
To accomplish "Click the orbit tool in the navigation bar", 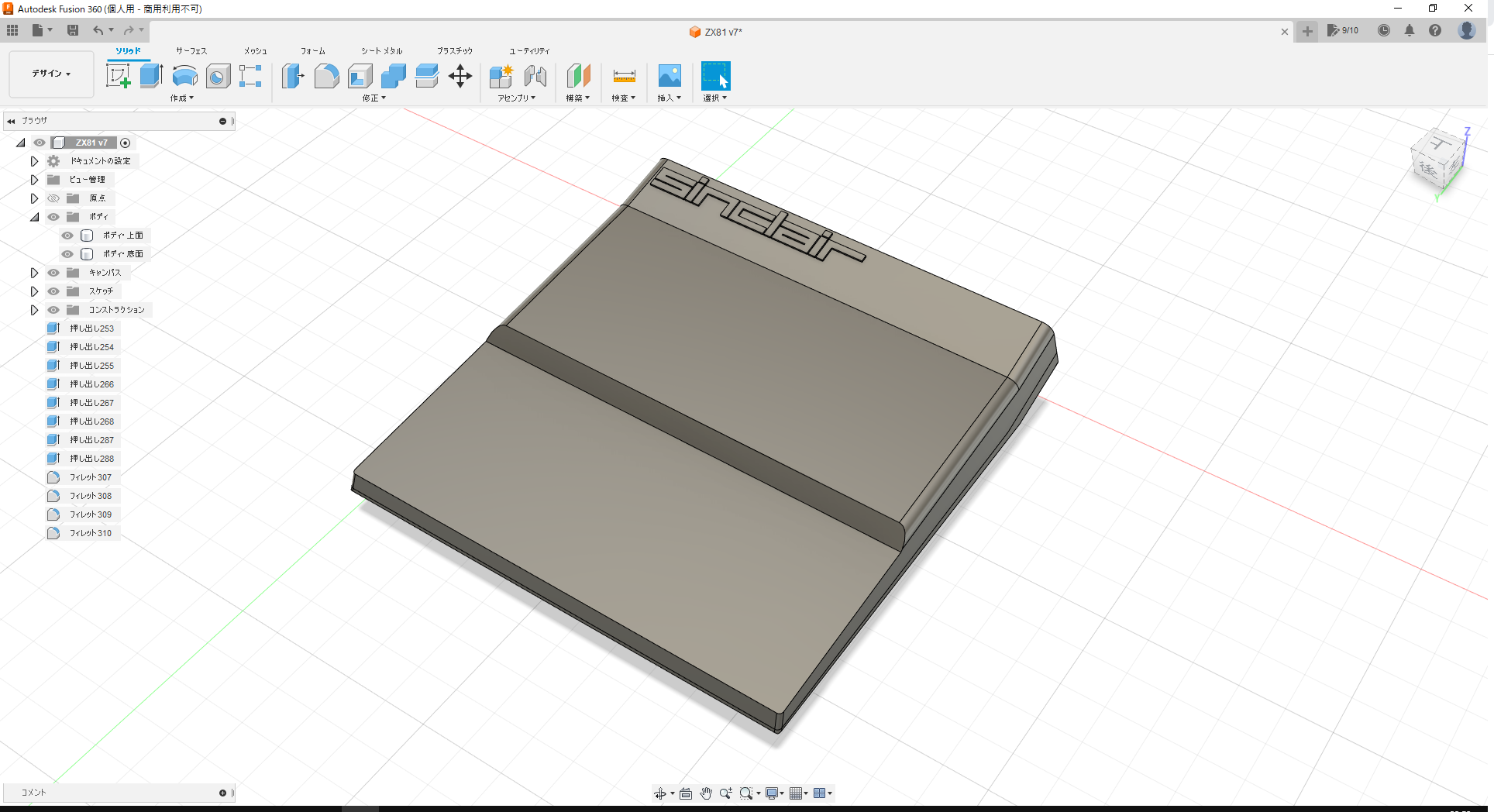I will 661,793.
